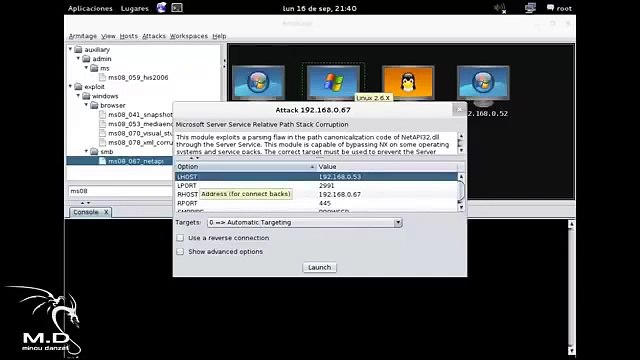This screenshot has width=640, height=360.
Task: Collapse the auxiliary tree node
Action: pyautogui.click(x=70, y=49)
